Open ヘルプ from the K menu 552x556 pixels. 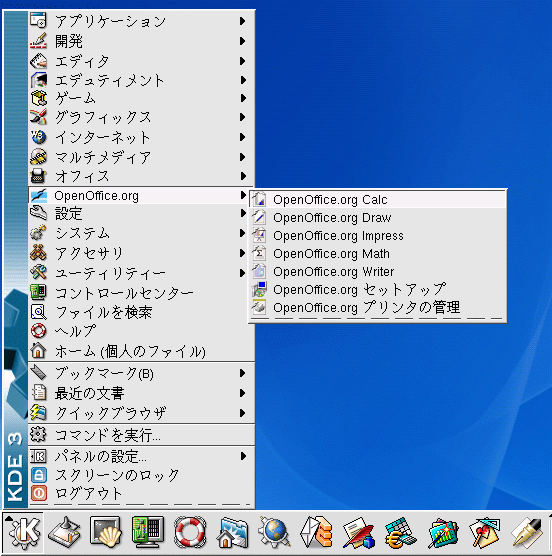[x=141, y=331]
